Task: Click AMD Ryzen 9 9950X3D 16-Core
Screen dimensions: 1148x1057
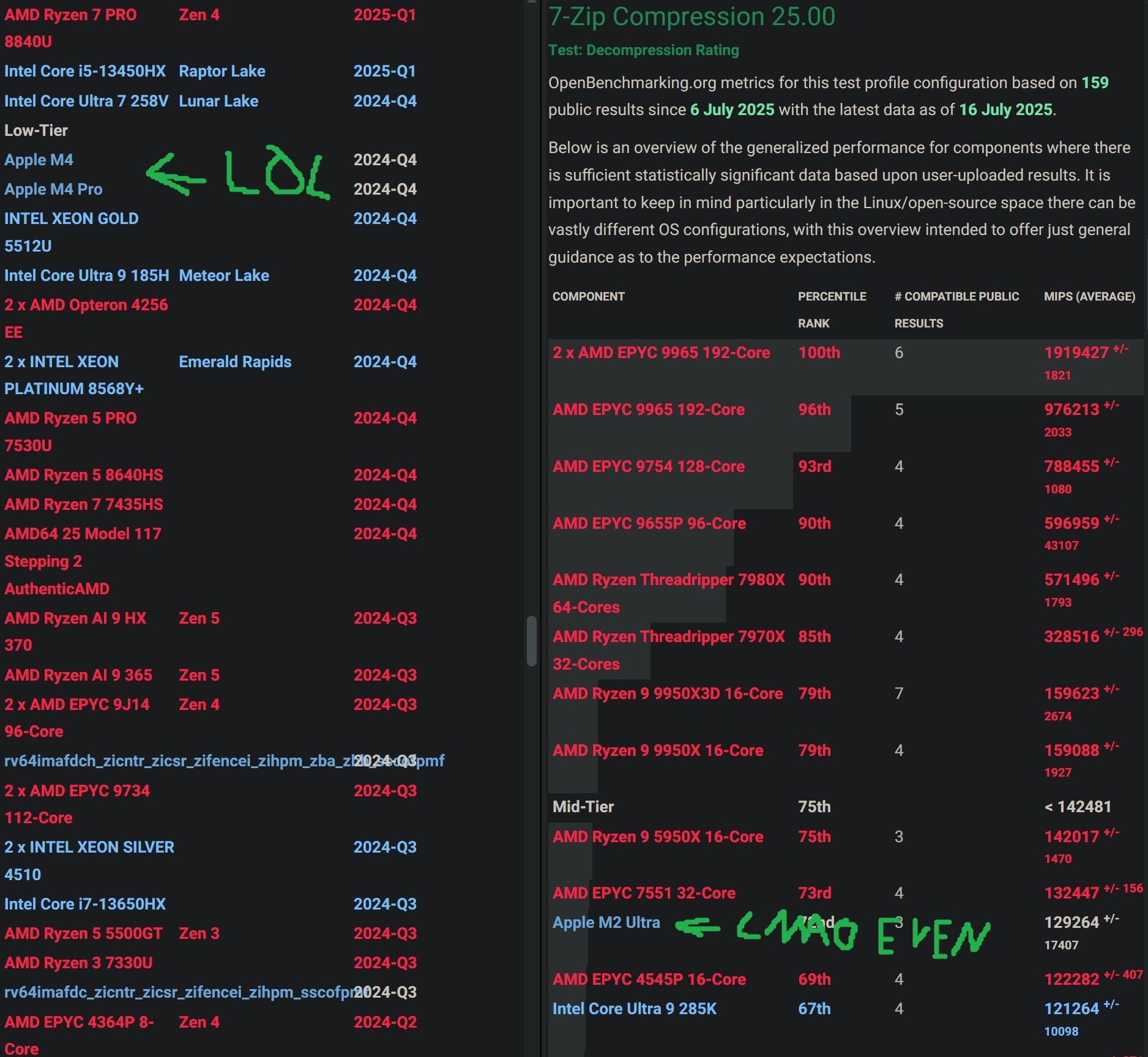Action: tap(668, 693)
